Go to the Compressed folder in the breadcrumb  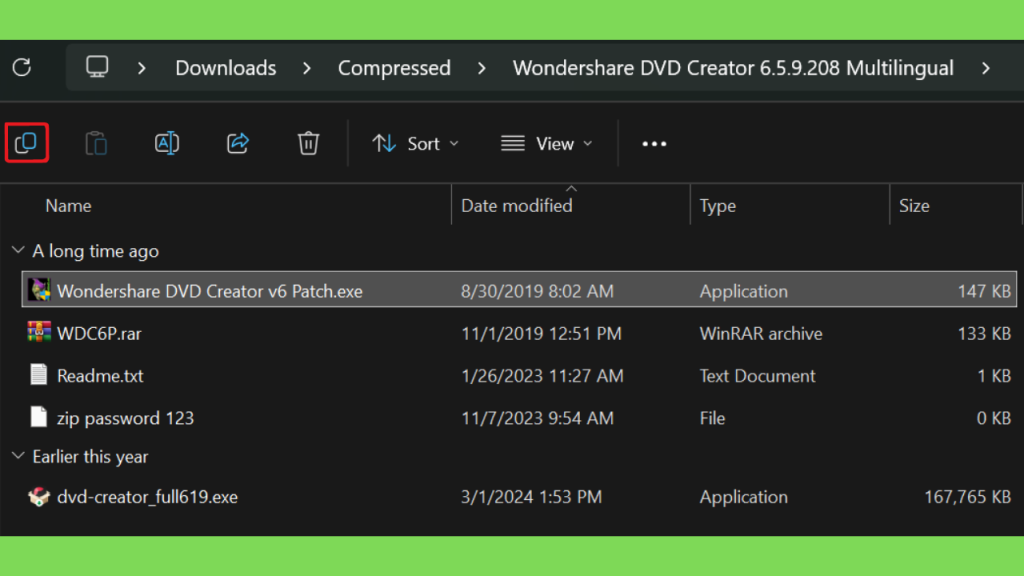[x=394, y=68]
